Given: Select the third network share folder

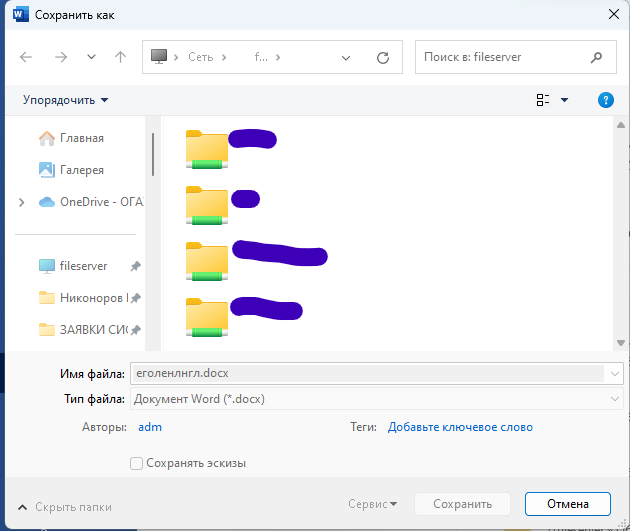Looking at the screenshot, I should pyautogui.click(x=207, y=261).
